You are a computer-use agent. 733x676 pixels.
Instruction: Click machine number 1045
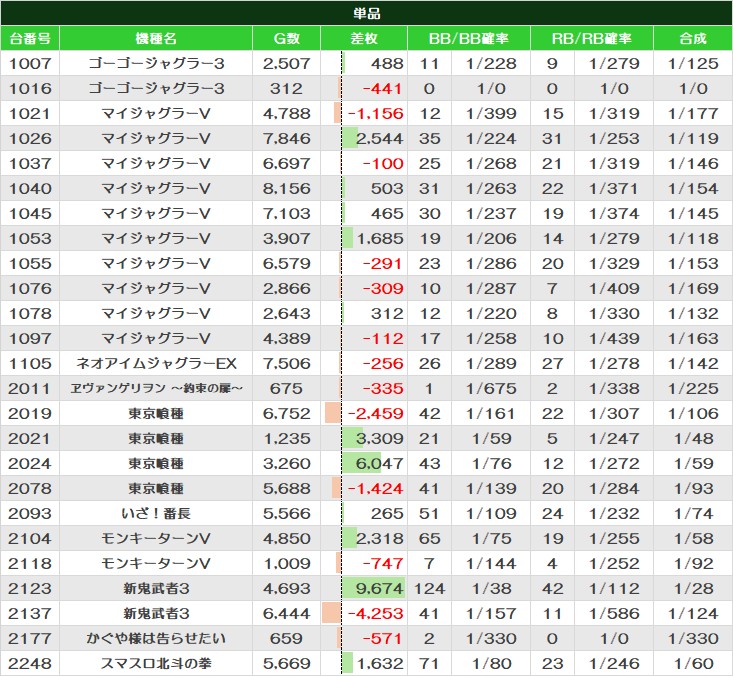coord(30,214)
